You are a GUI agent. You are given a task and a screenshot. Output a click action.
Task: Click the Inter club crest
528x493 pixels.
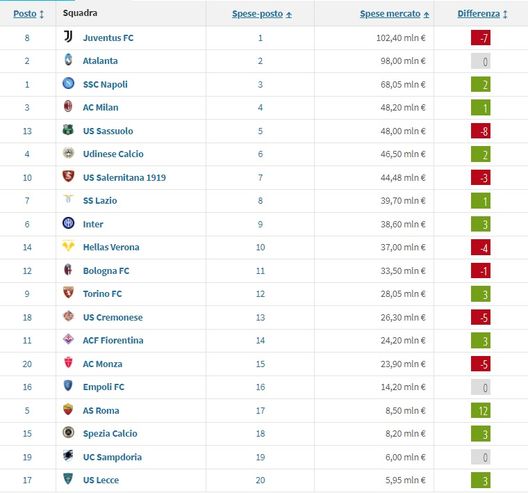click(68, 223)
